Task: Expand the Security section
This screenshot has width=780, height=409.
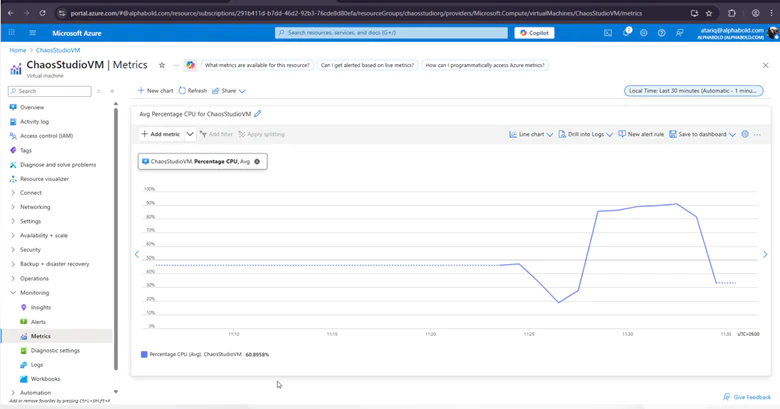Action: click(x=30, y=250)
